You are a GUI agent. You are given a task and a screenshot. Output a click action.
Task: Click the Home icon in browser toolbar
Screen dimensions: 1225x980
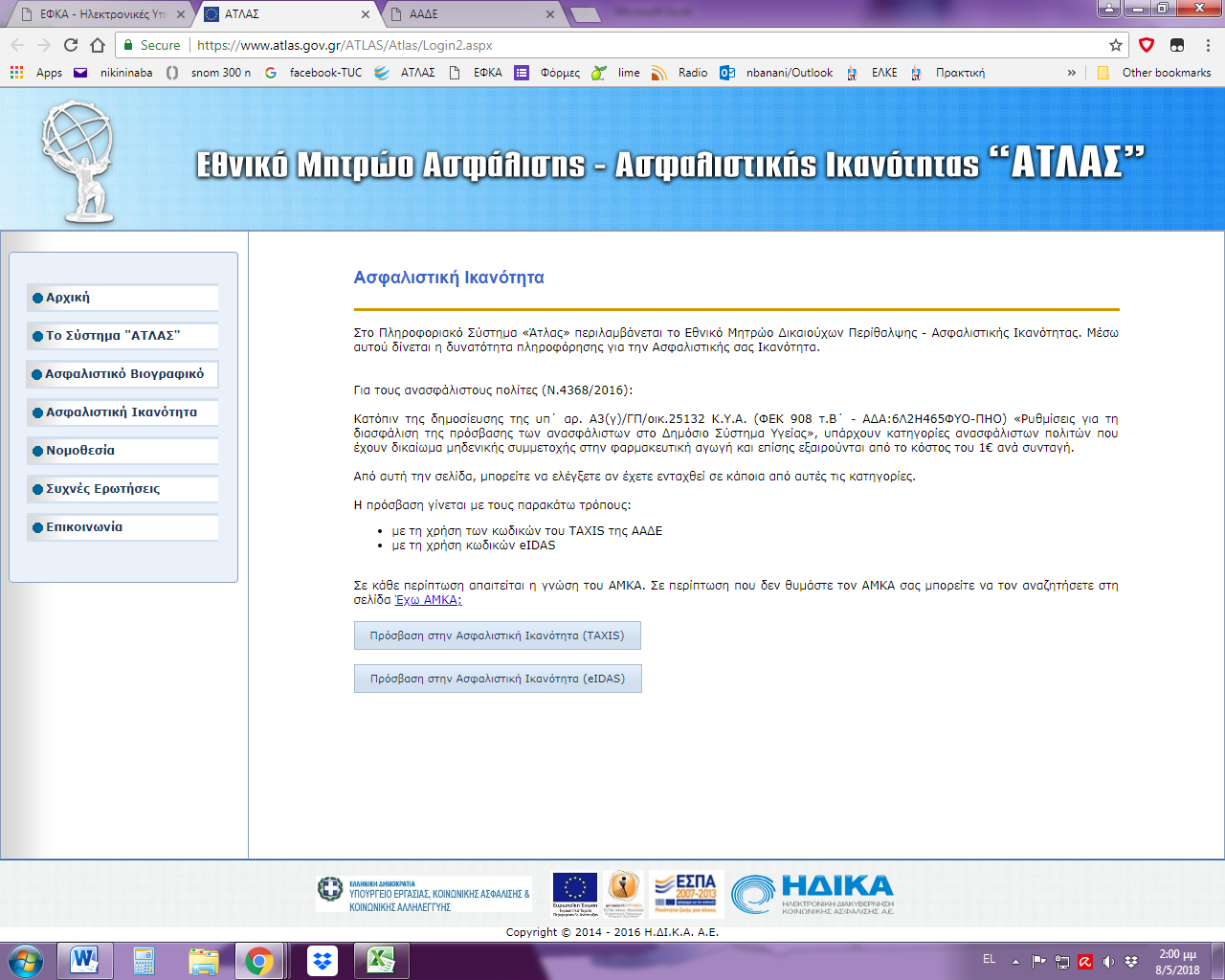[x=98, y=45]
